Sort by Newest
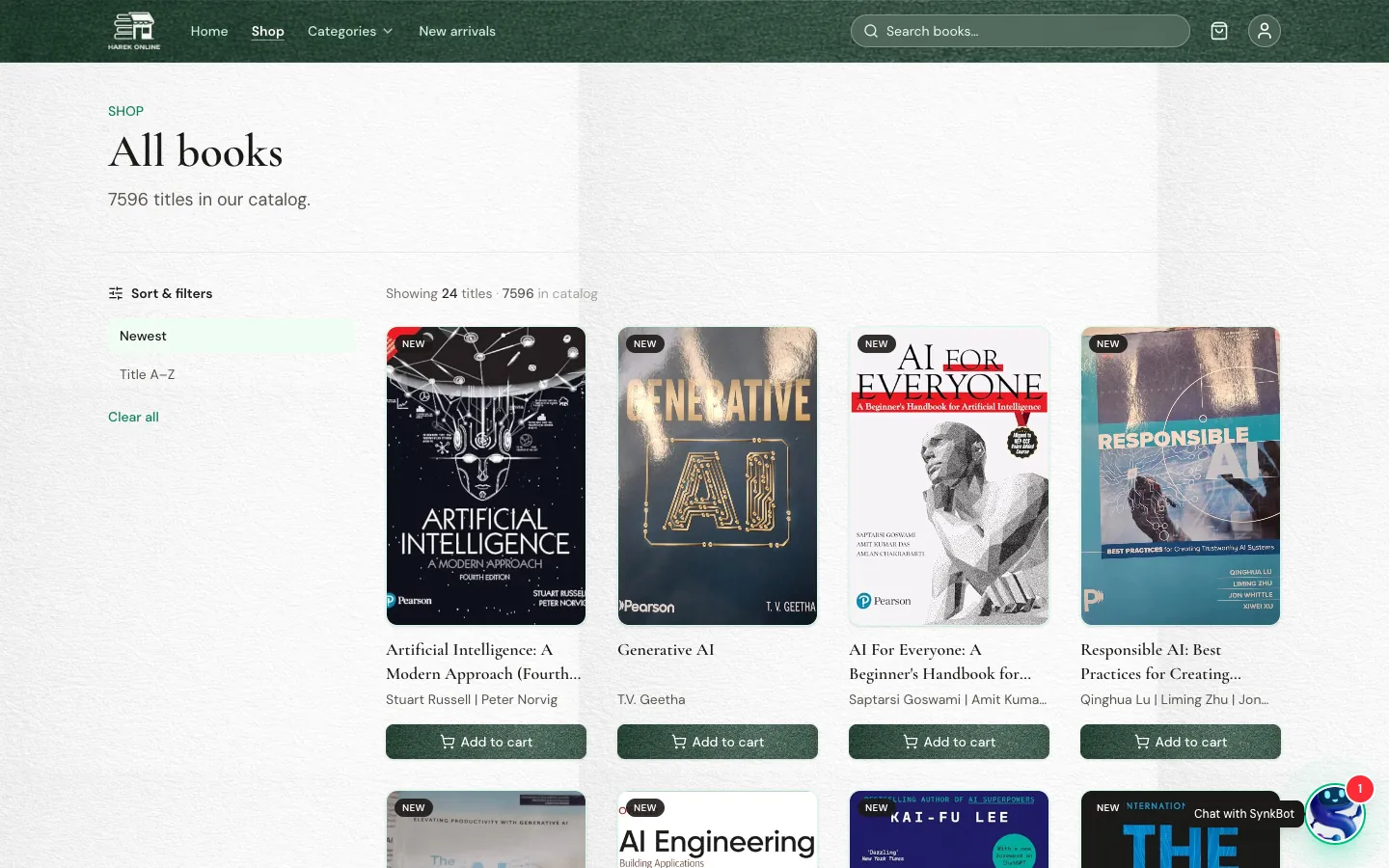 click(231, 336)
